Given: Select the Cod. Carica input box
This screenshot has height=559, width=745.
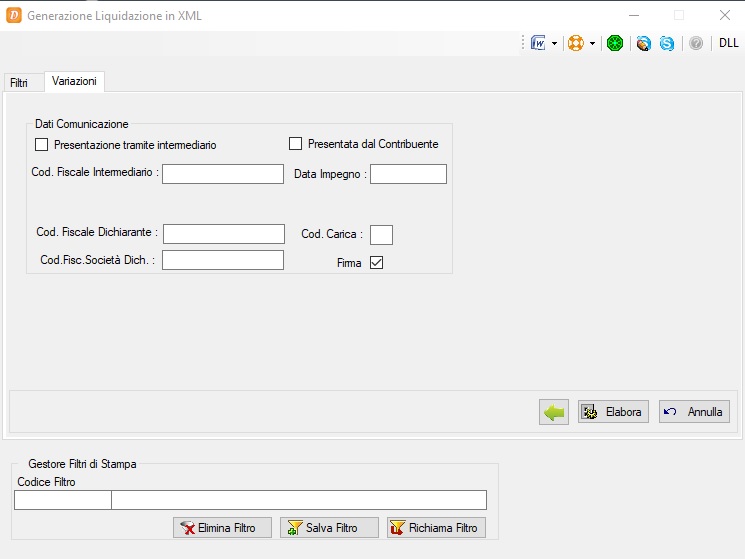Looking at the screenshot, I should [382, 235].
